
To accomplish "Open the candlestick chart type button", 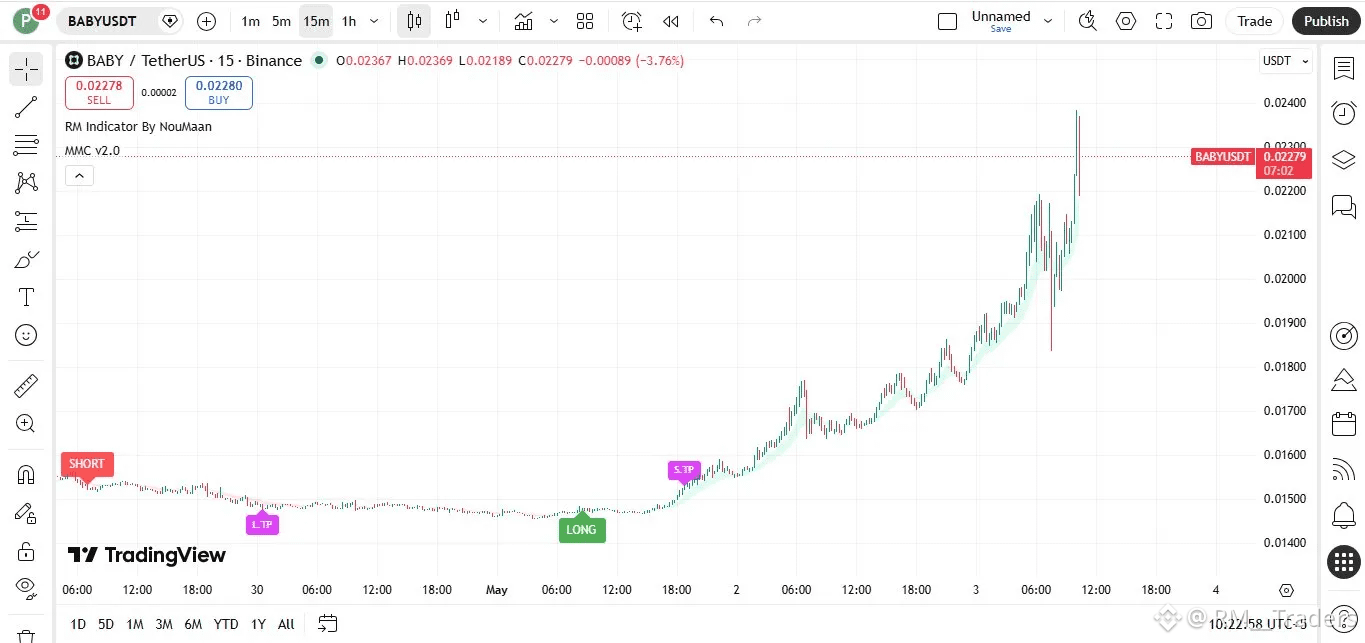I will [414, 21].
